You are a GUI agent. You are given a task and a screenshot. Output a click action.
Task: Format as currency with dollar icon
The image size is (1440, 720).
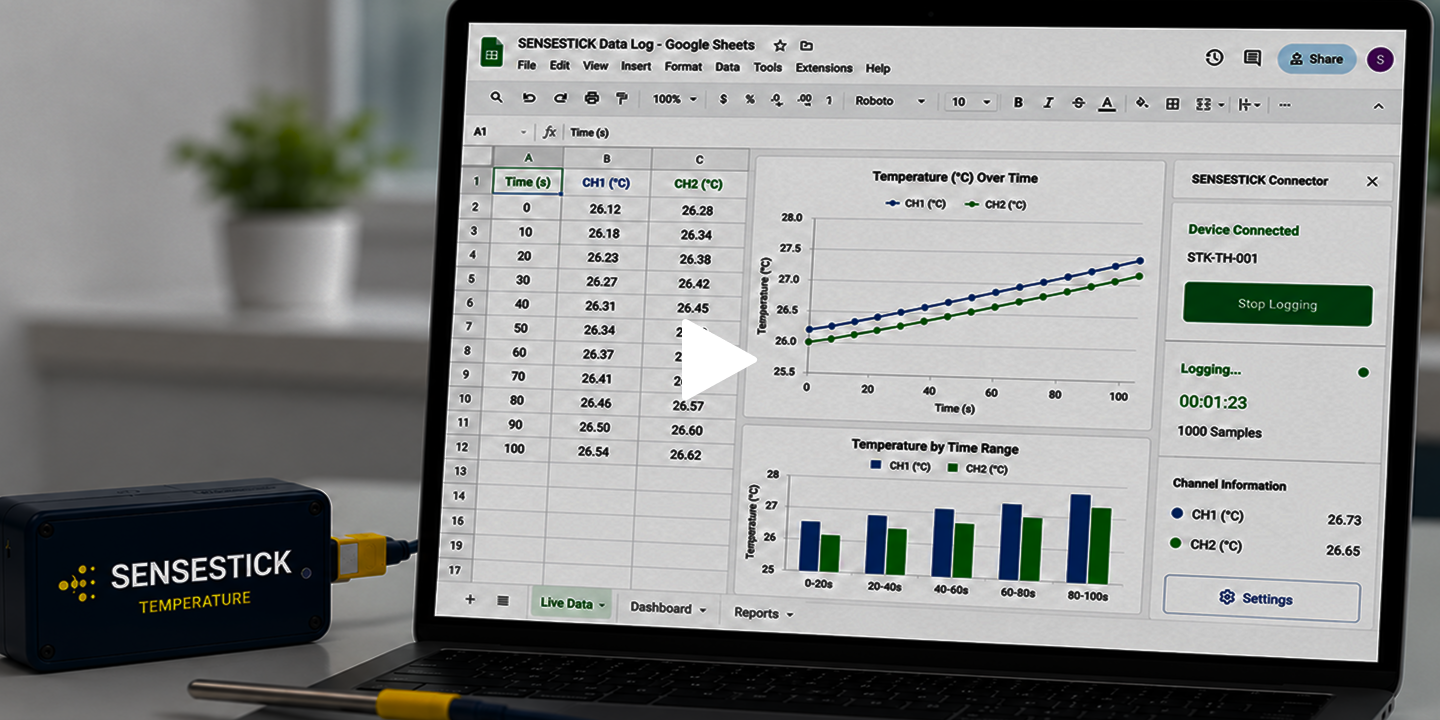(723, 100)
